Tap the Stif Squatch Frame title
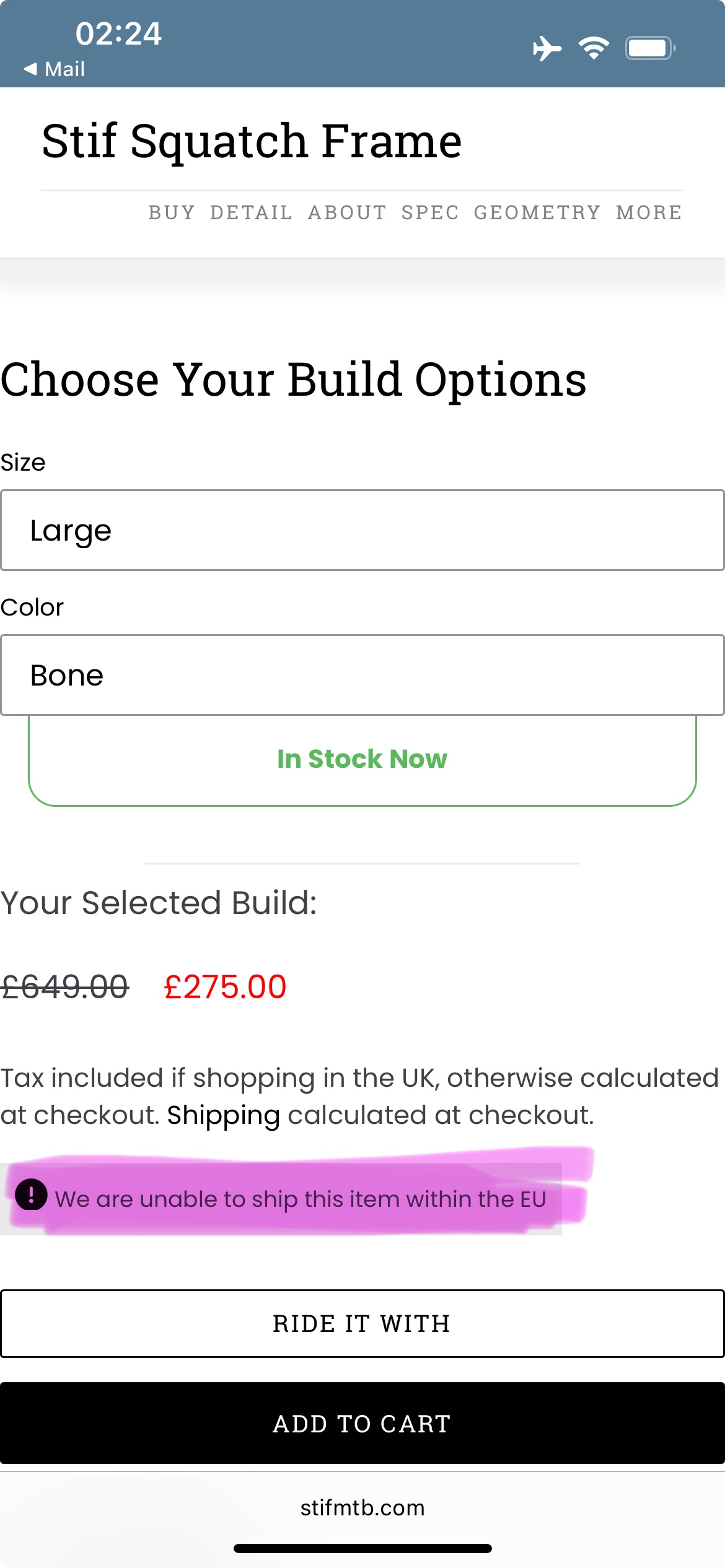Screen dimensions: 725x1568 pyautogui.click(x=252, y=141)
